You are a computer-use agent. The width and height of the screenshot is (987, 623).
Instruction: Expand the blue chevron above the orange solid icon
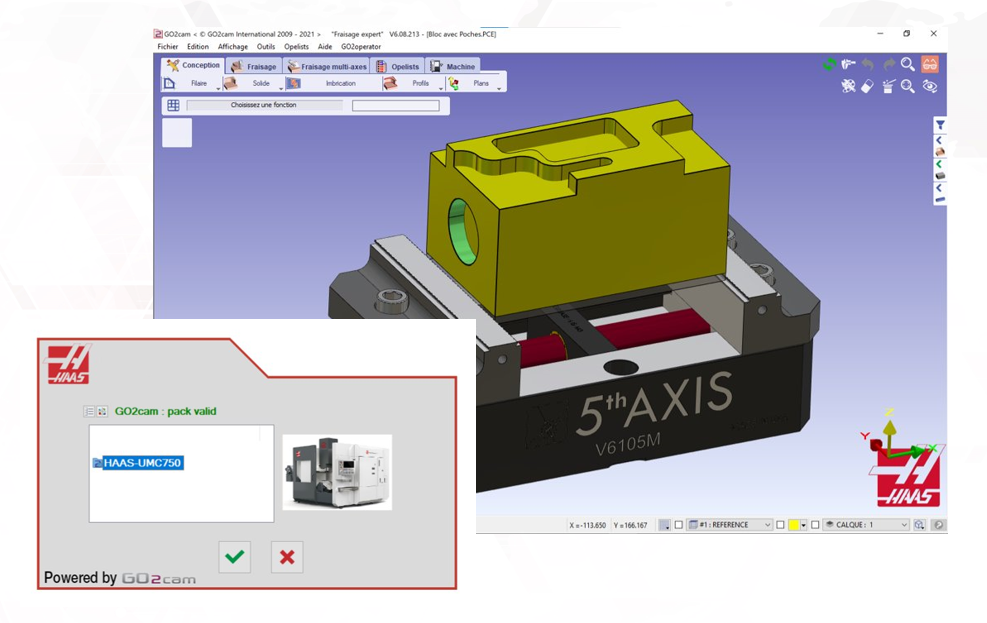pyautogui.click(x=939, y=140)
